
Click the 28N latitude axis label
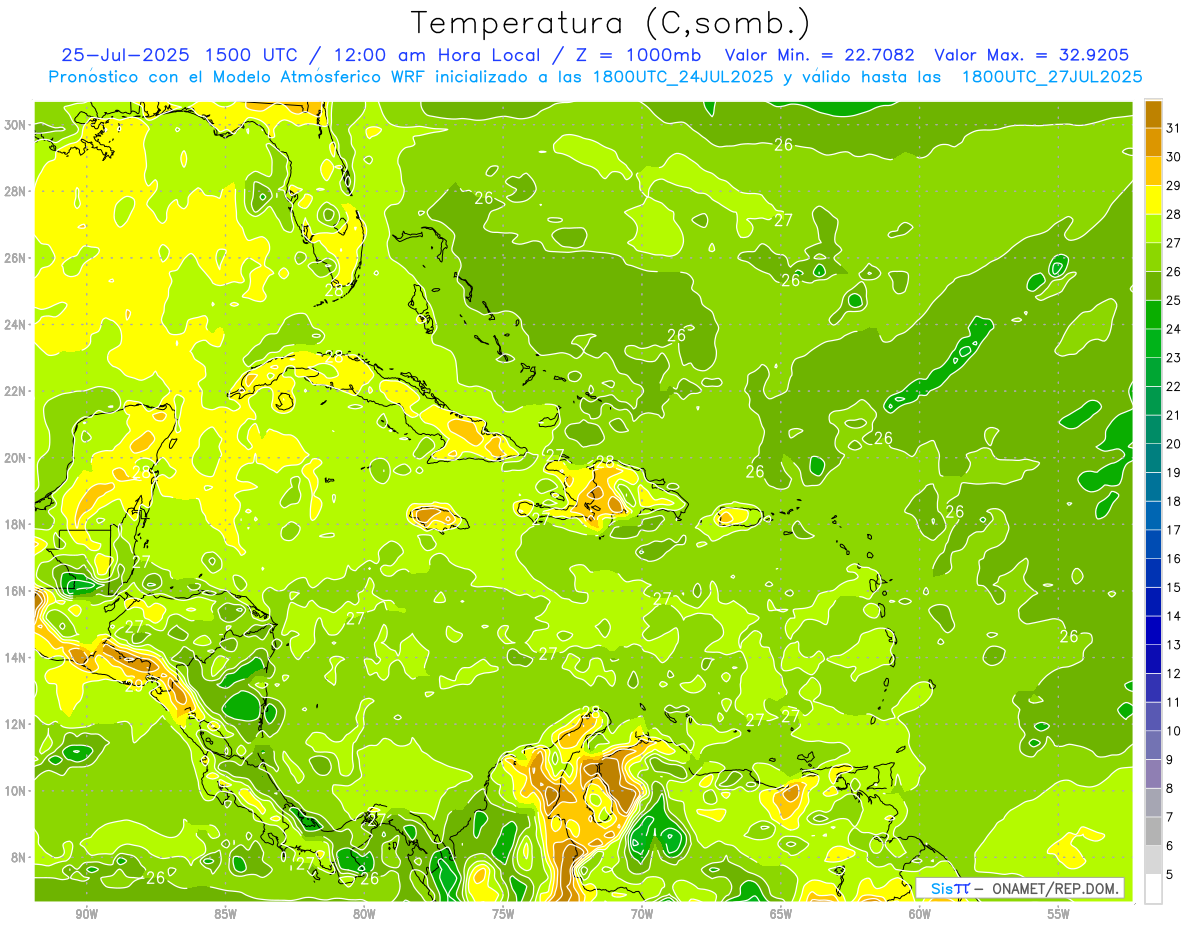(14, 191)
